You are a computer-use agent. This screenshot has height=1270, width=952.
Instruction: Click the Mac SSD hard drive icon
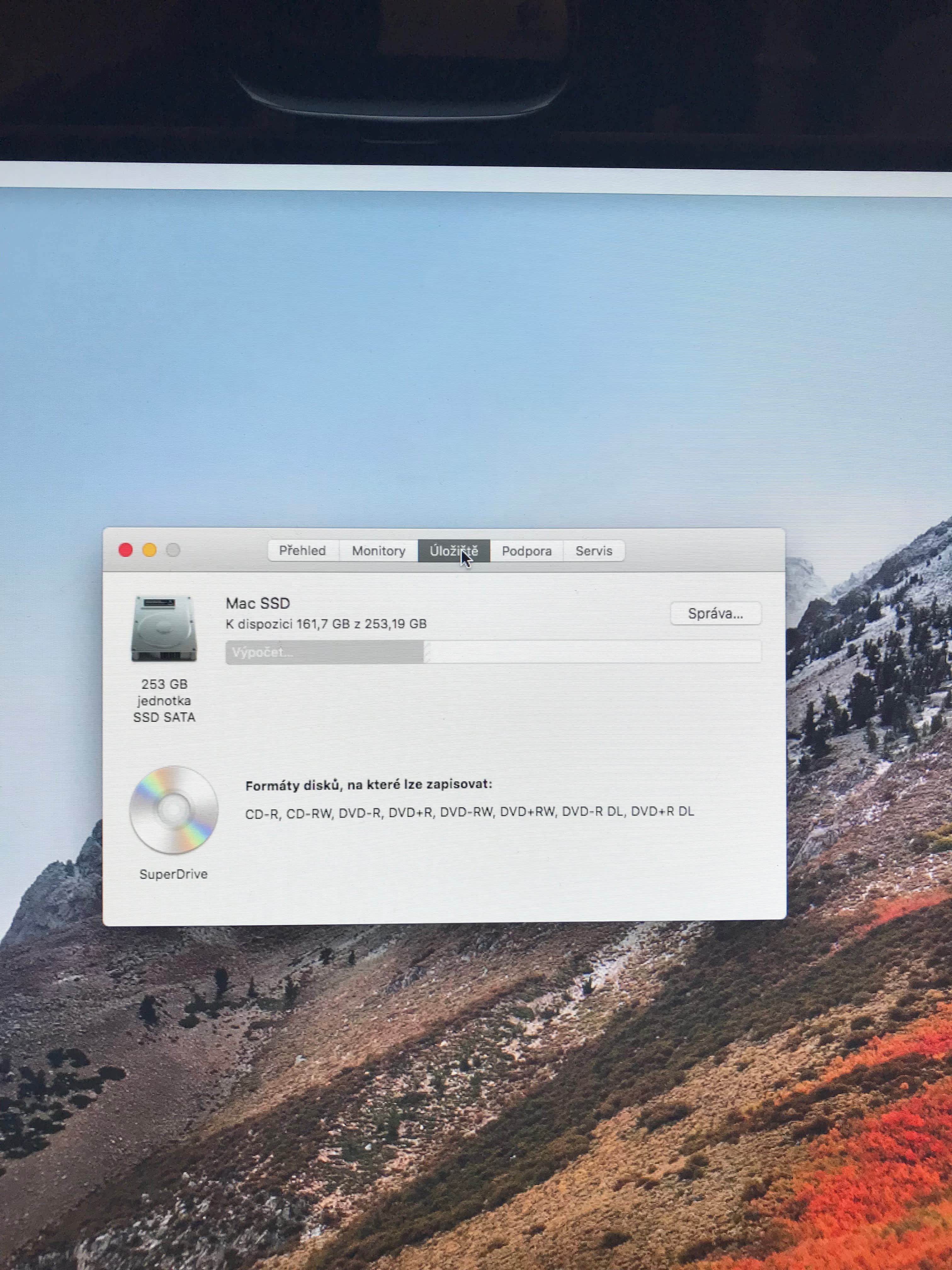click(164, 629)
